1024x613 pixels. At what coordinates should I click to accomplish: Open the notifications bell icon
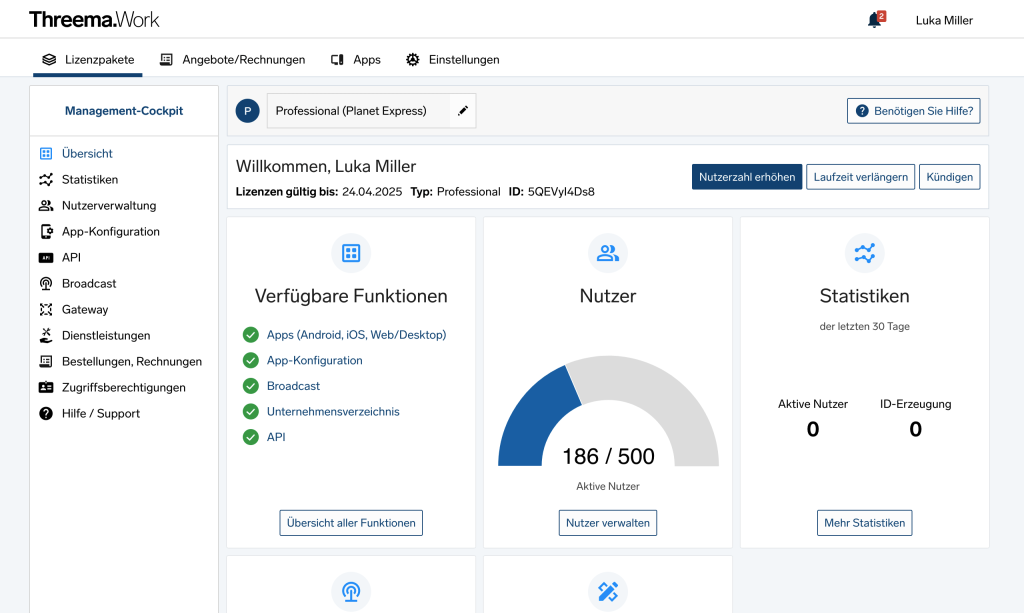click(x=874, y=20)
